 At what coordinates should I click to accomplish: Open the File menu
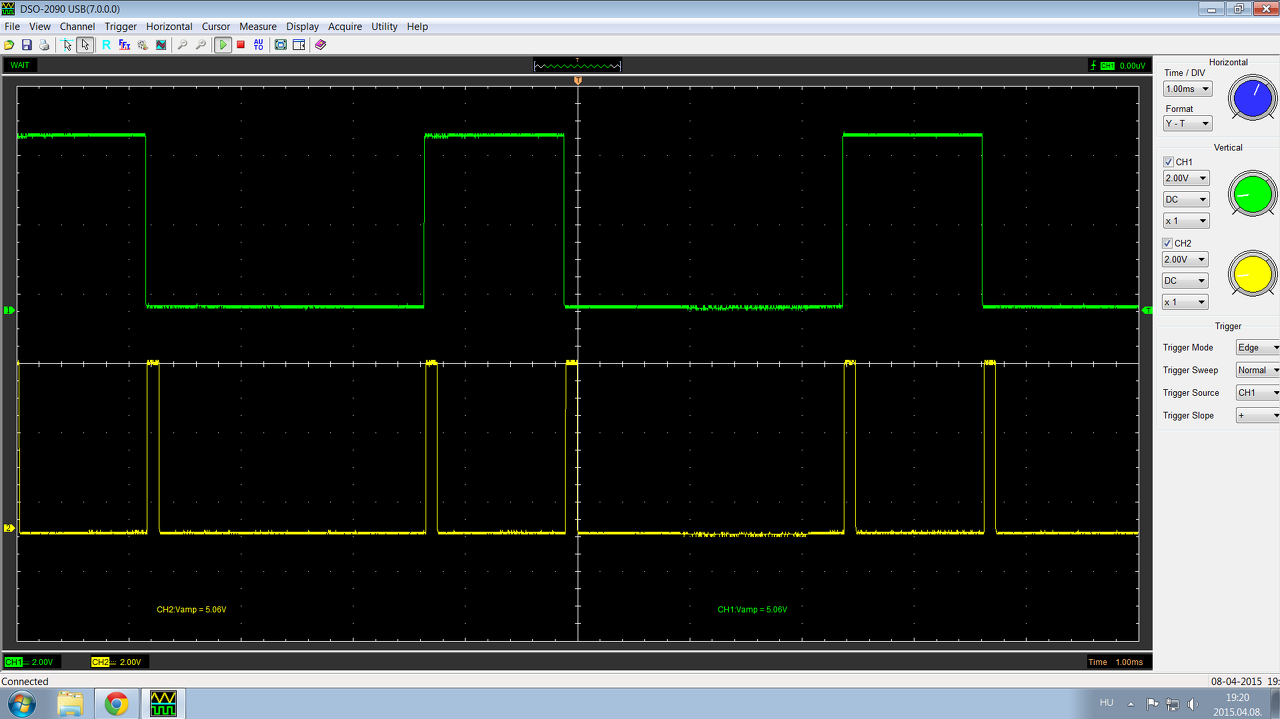[x=12, y=27]
